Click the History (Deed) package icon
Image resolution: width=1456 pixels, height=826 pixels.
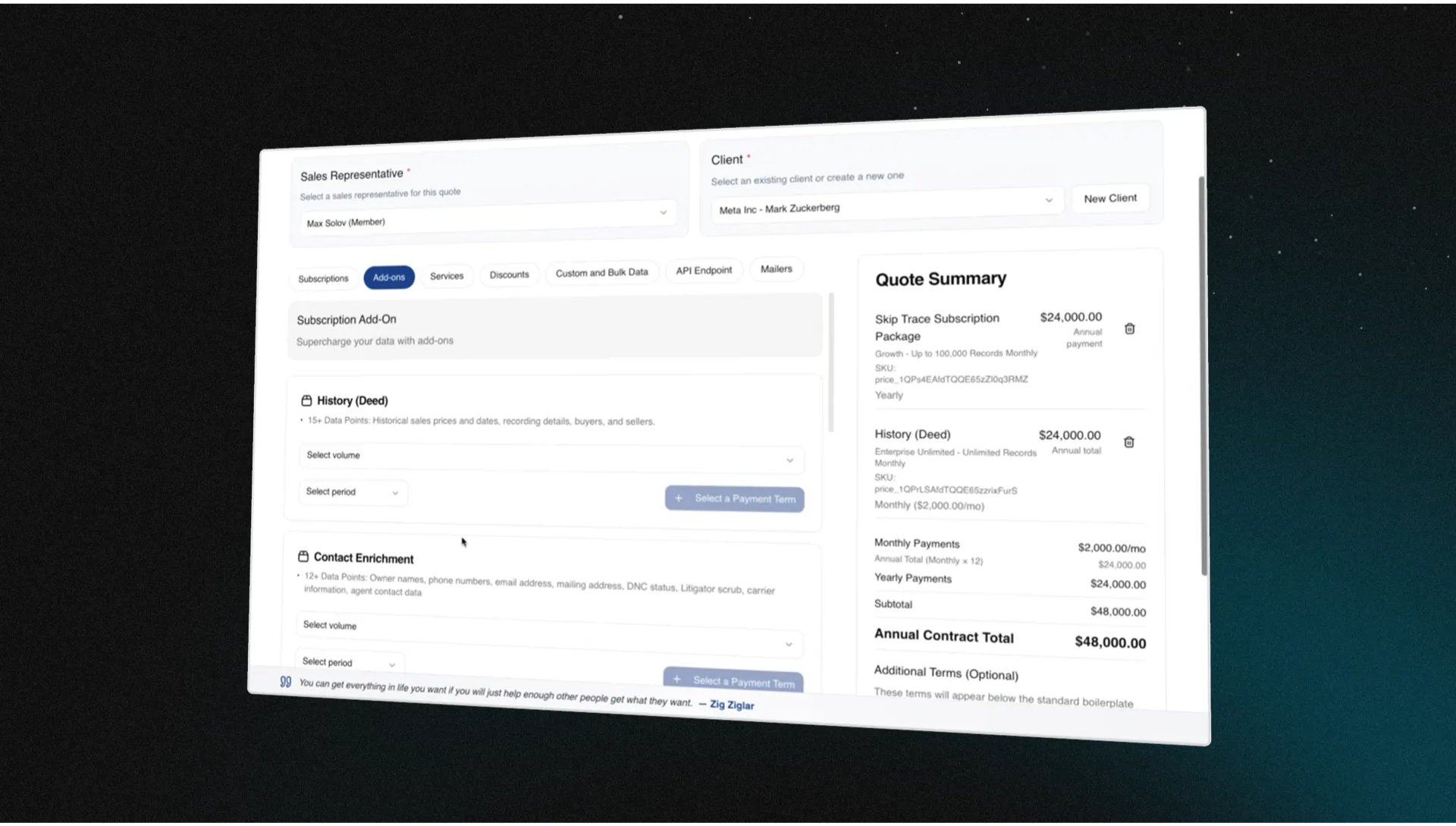(x=306, y=400)
